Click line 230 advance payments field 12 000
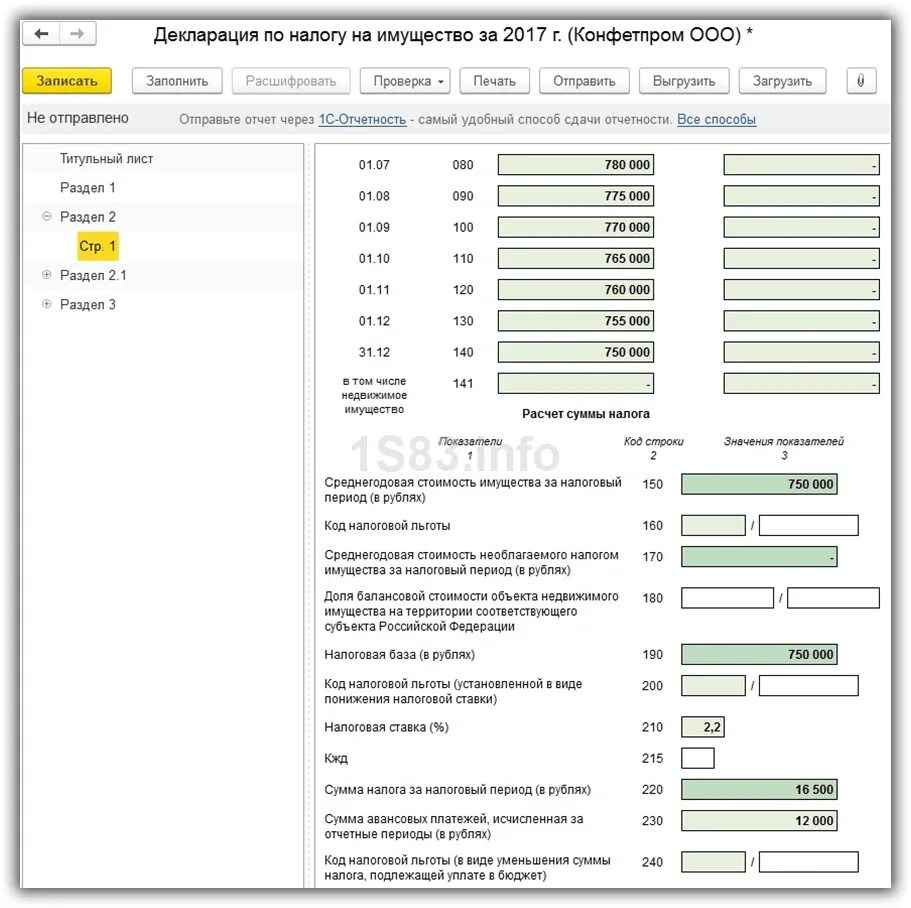Image resolution: width=911 pixels, height=908 pixels. pyautogui.click(x=759, y=820)
